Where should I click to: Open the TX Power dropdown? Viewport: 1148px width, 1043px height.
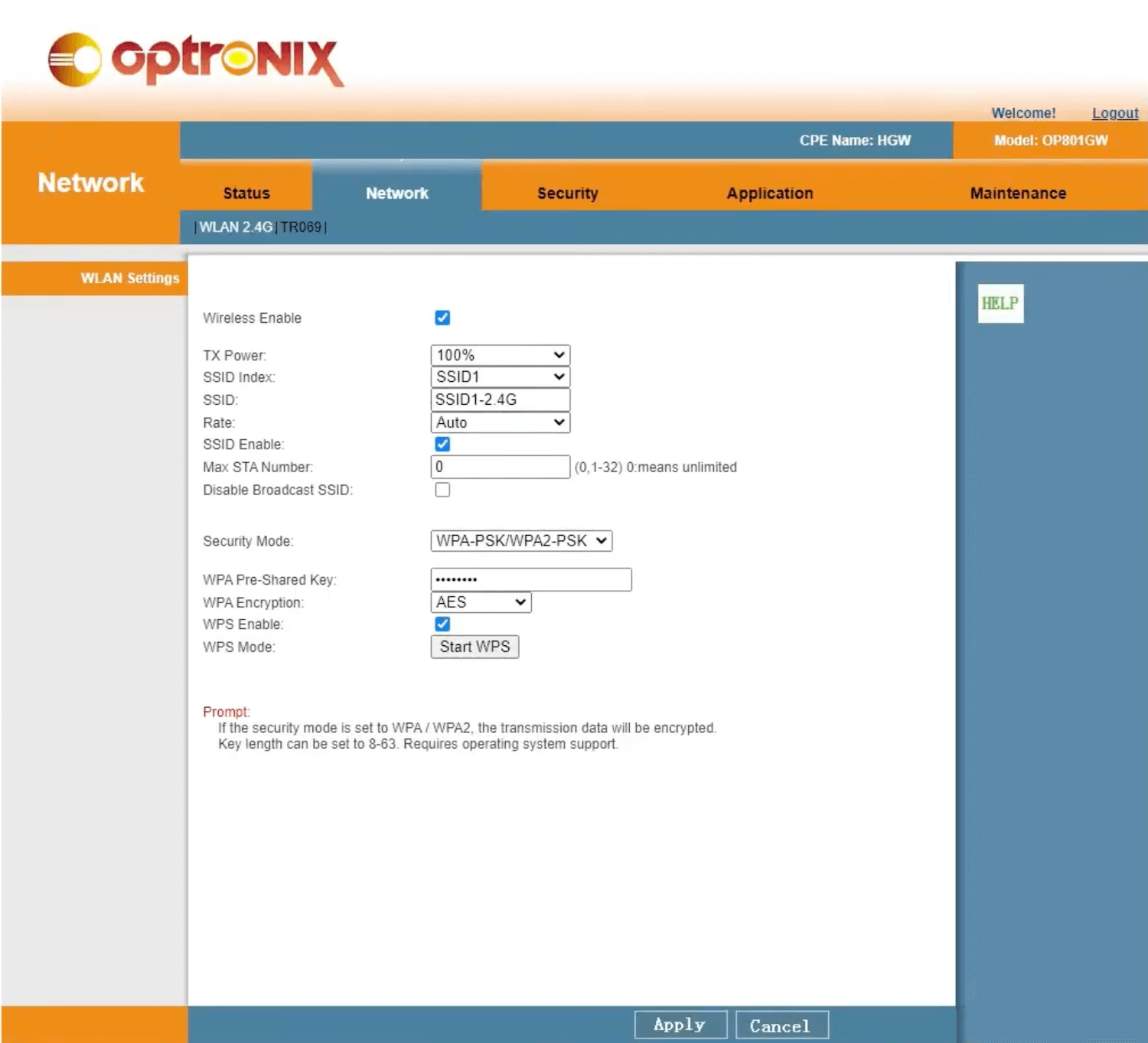coord(500,355)
